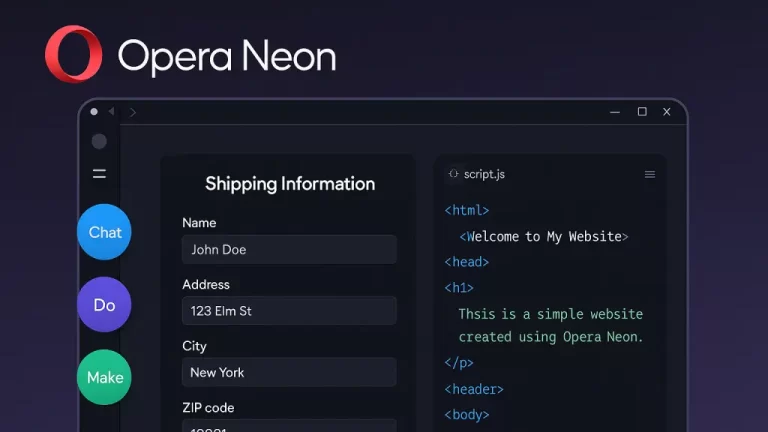Viewport: 768px width, 432px height.
Task: Go back with the left arrow
Action: pyautogui.click(x=112, y=112)
